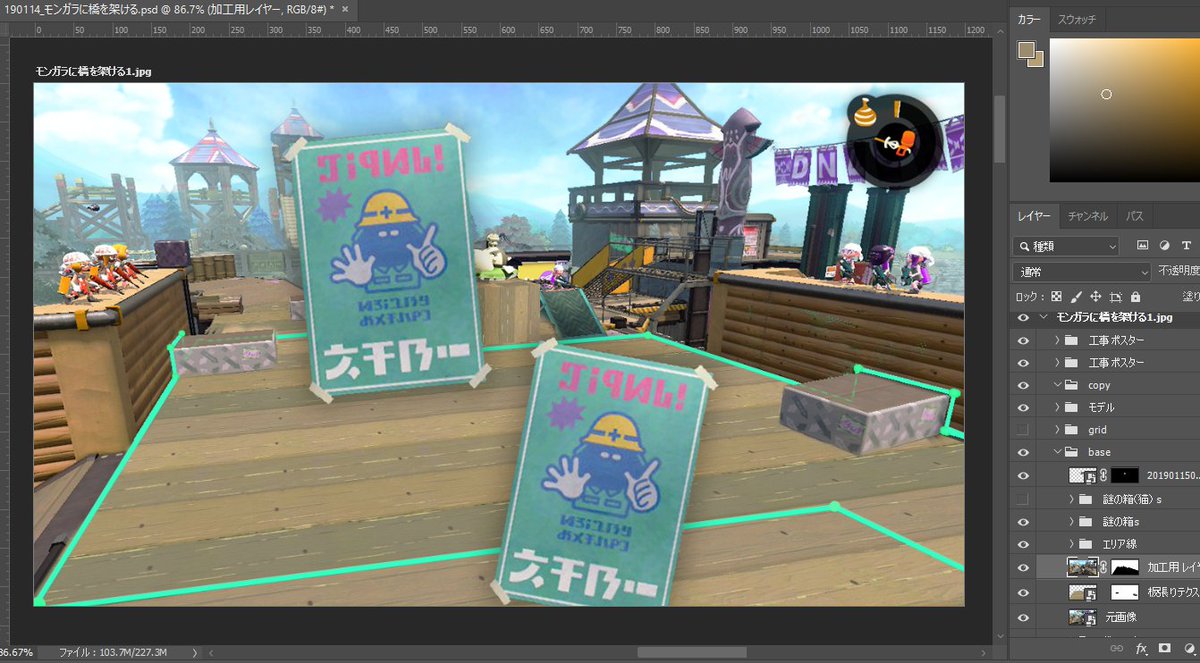
Task: Click the folder icon of the 謎の箱s group
Action: tap(1086, 521)
